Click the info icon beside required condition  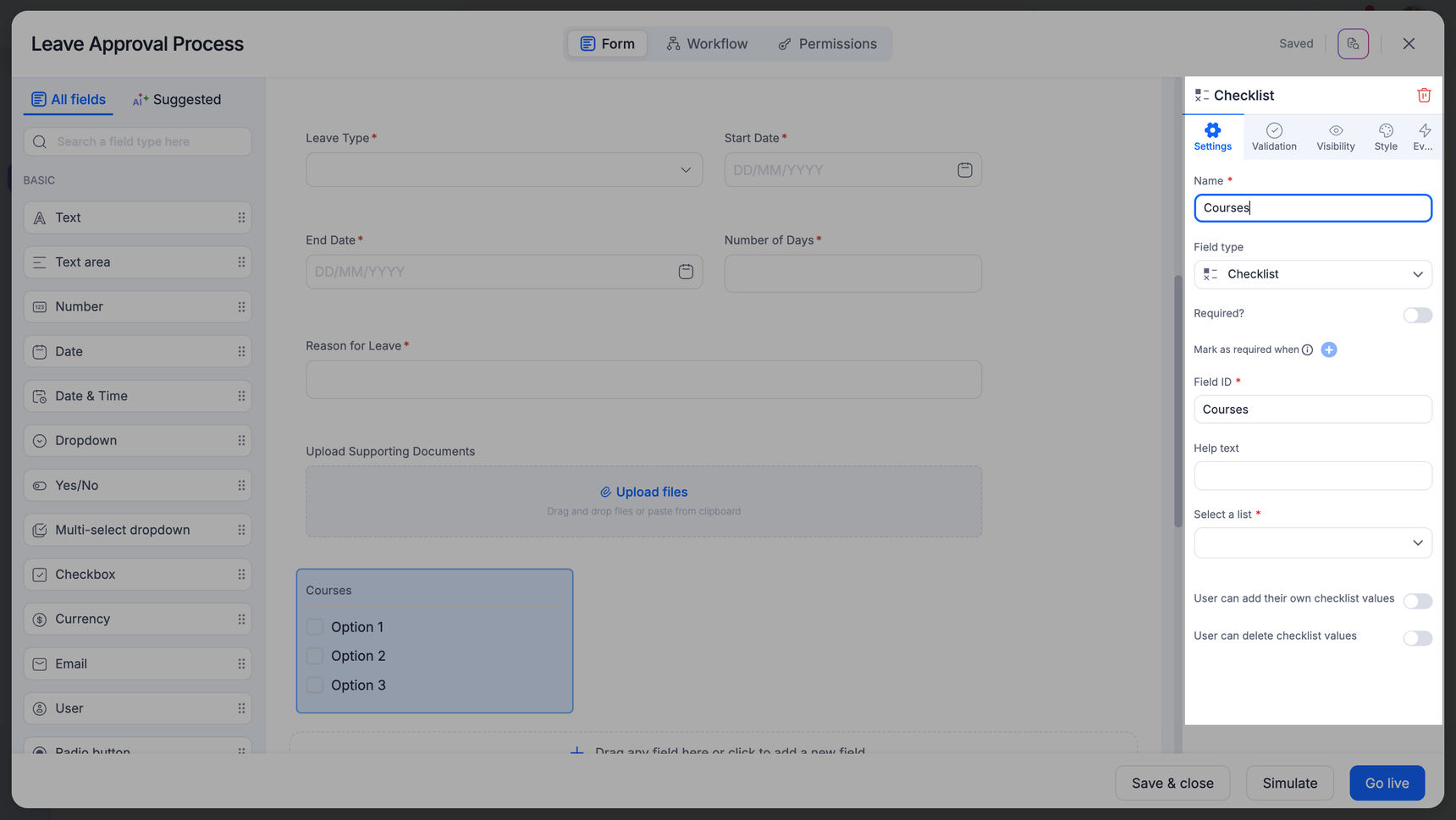pos(1307,349)
